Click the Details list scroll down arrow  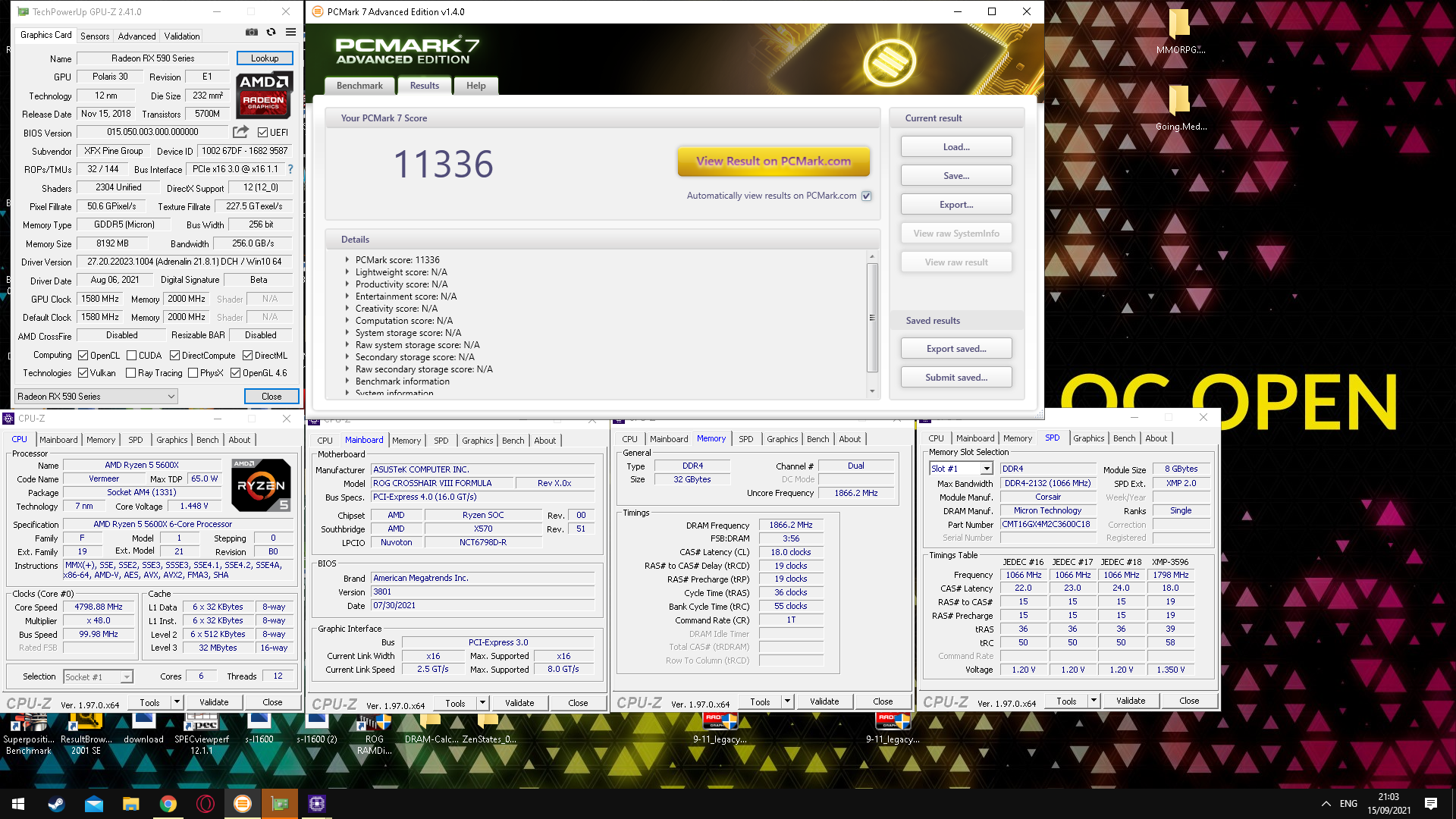(x=872, y=391)
